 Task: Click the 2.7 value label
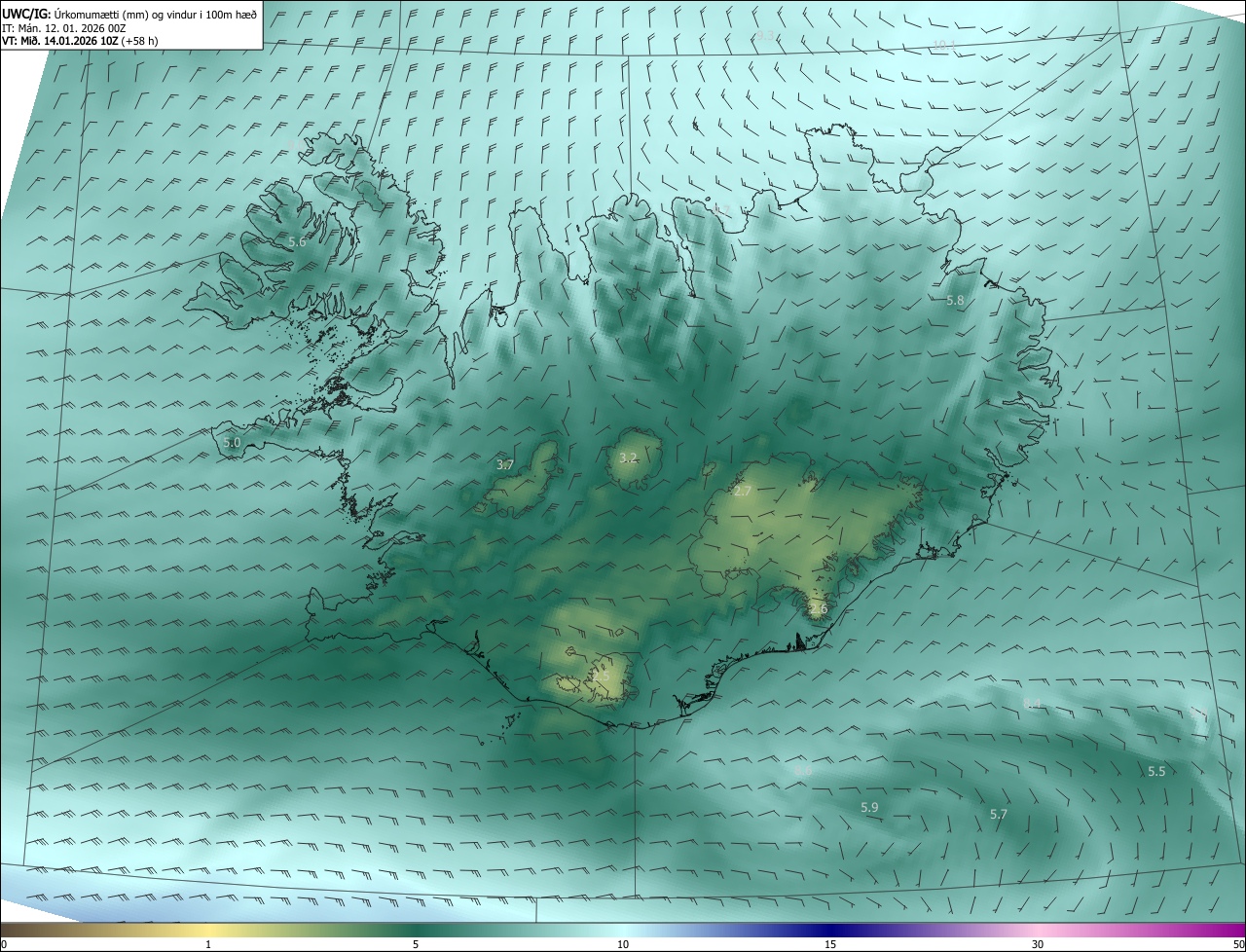click(x=743, y=491)
